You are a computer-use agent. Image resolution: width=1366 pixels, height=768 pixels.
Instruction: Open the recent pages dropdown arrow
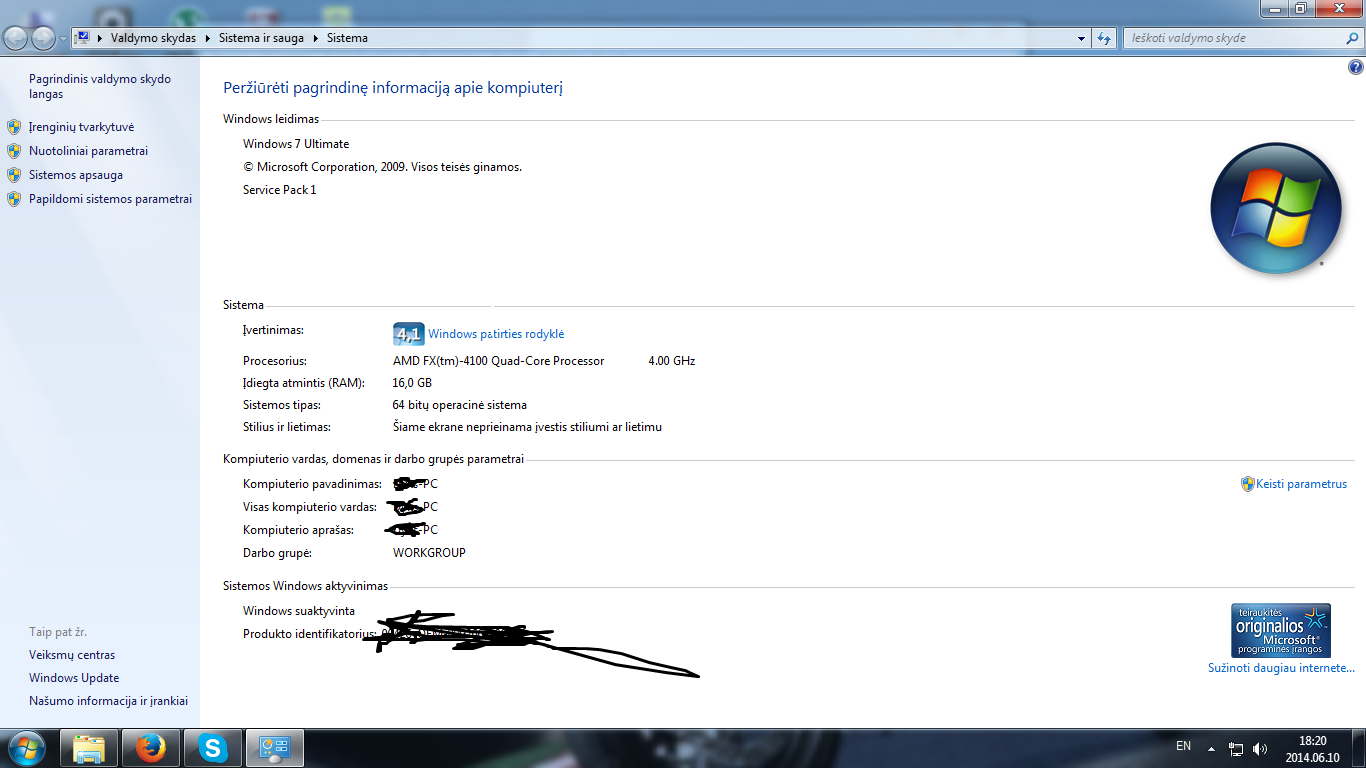[63, 39]
